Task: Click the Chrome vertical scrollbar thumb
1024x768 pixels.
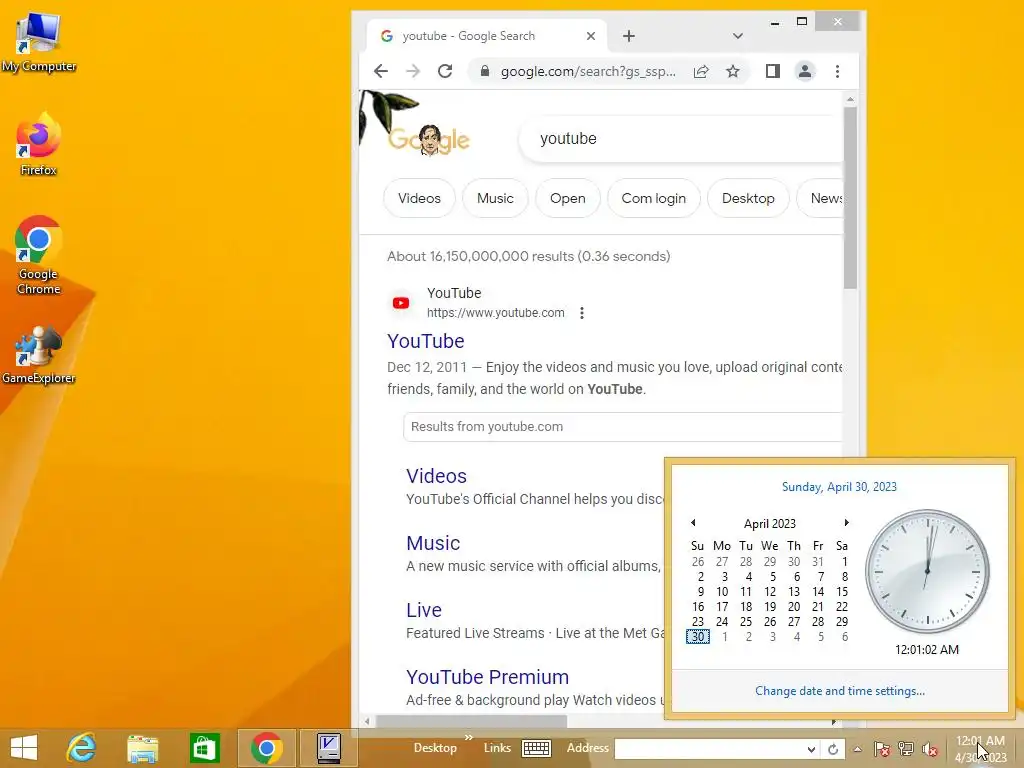Action: pos(850,198)
